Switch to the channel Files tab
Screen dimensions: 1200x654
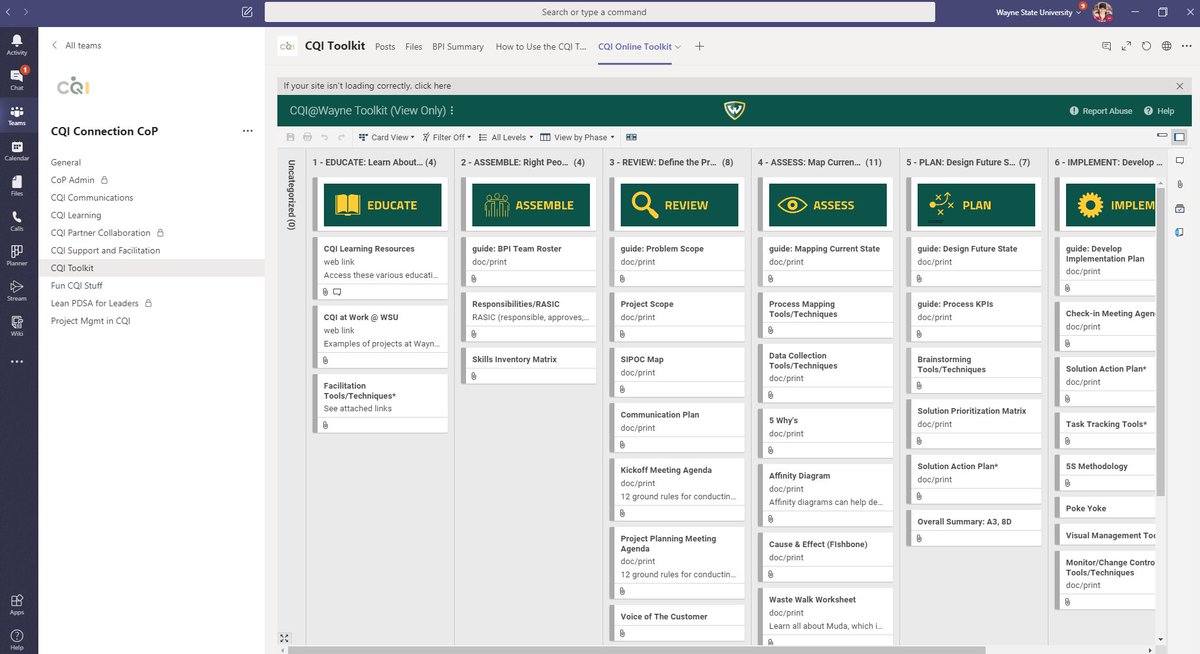click(414, 46)
